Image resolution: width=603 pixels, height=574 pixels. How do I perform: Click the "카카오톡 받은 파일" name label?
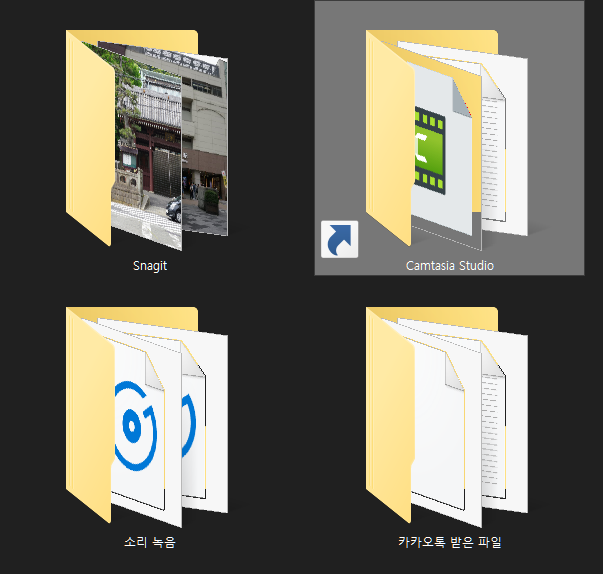click(x=450, y=542)
